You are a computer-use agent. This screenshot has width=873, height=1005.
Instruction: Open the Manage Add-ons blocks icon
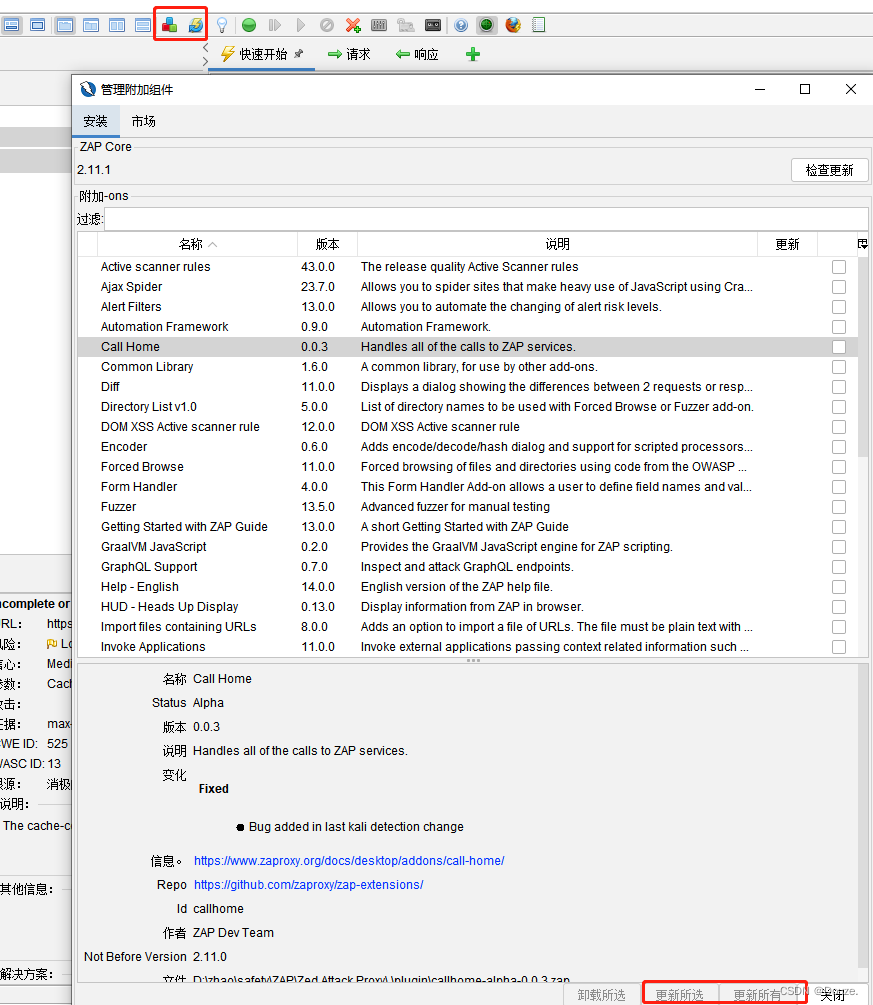click(169, 25)
